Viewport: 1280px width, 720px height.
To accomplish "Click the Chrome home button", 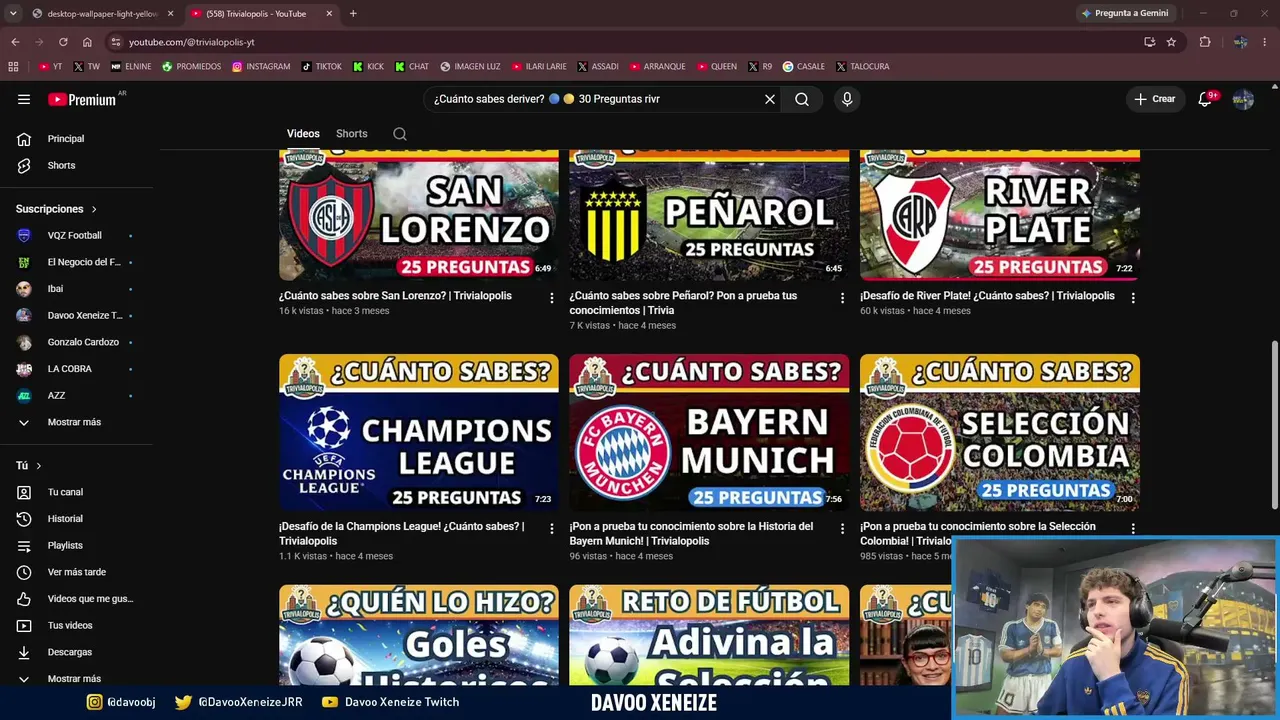I will click(87, 42).
